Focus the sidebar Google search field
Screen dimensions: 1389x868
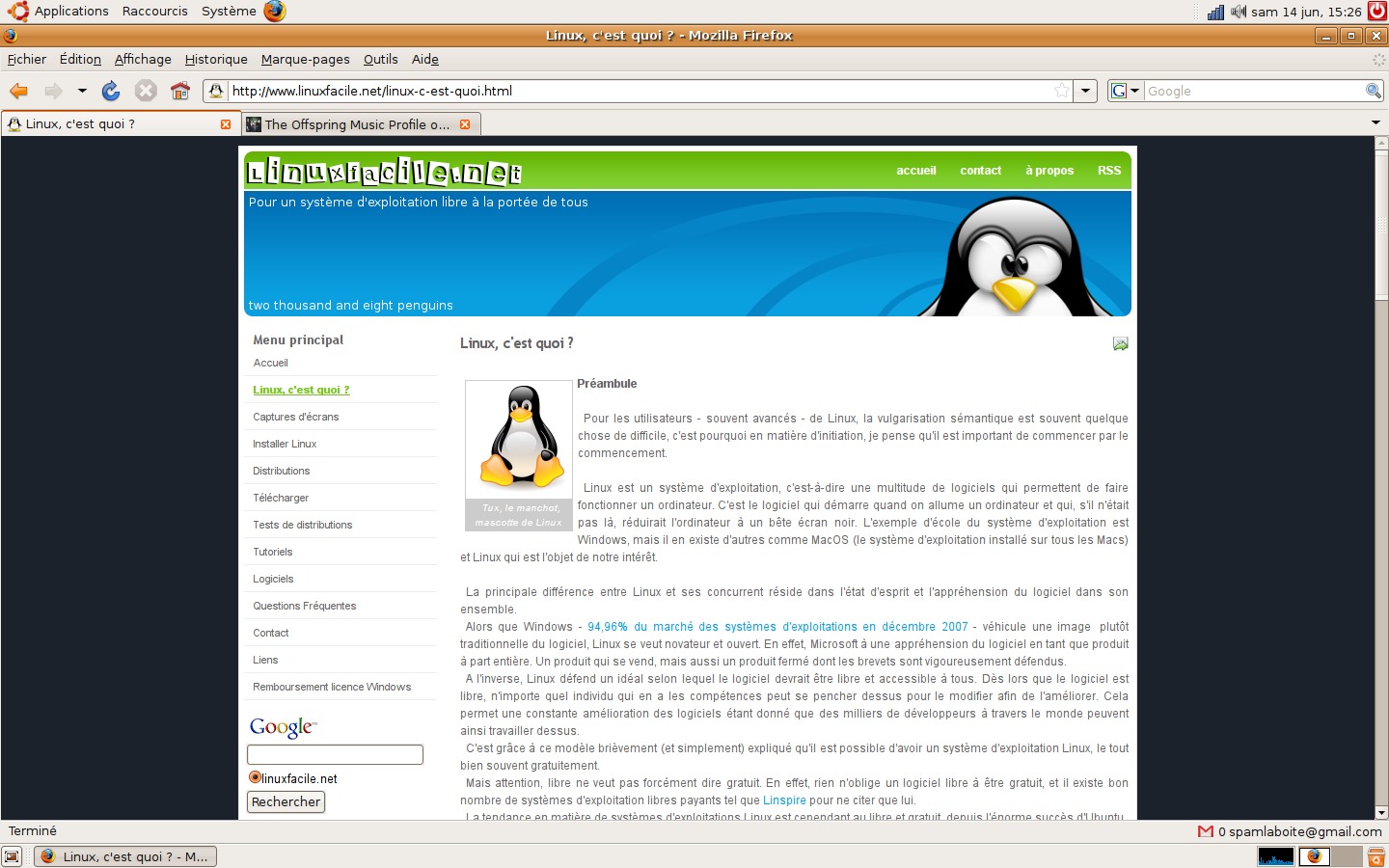335,754
